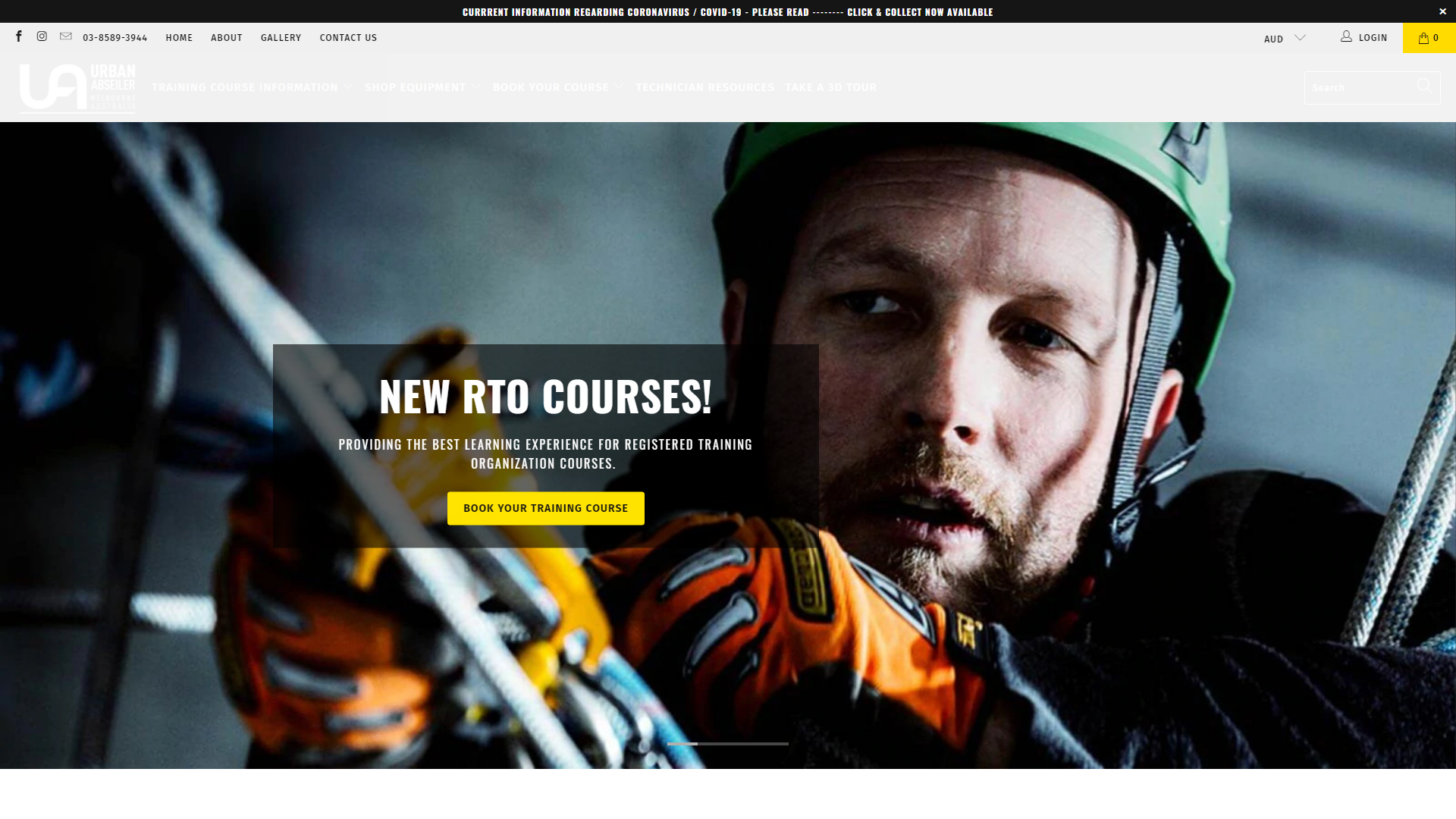Open the Technician Resources menu item
The width and height of the screenshot is (1456, 819).
[704, 87]
